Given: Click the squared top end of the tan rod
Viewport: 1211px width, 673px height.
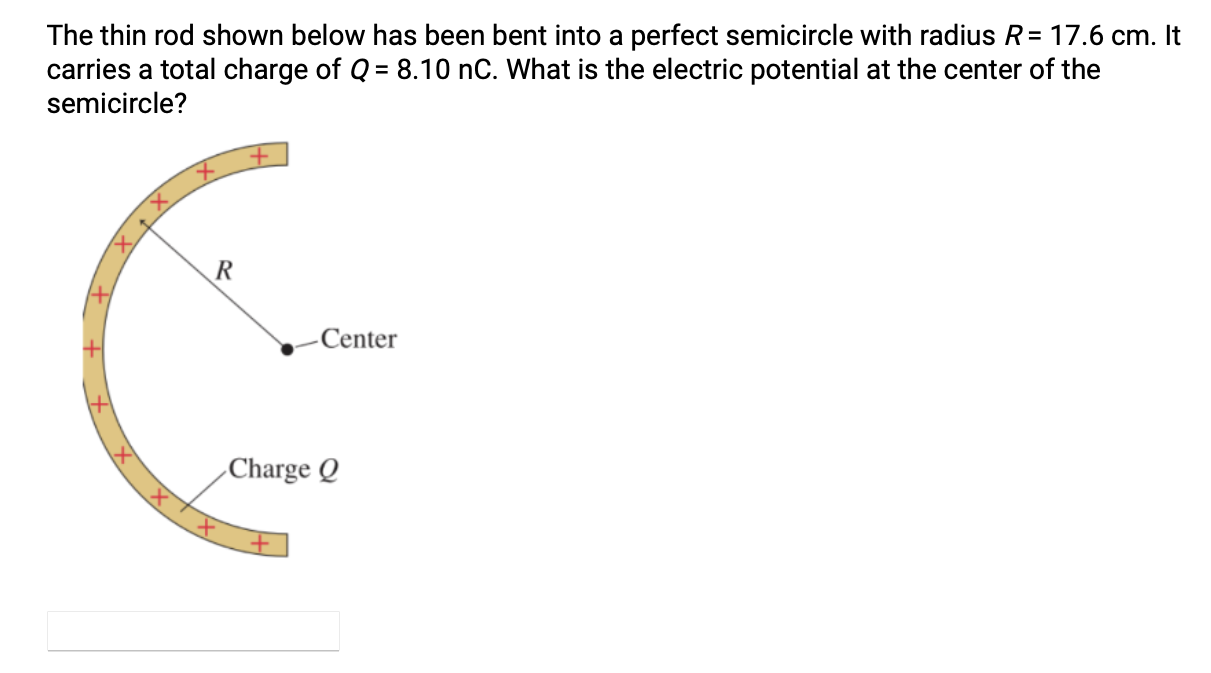Looking at the screenshot, I should (x=280, y=154).
